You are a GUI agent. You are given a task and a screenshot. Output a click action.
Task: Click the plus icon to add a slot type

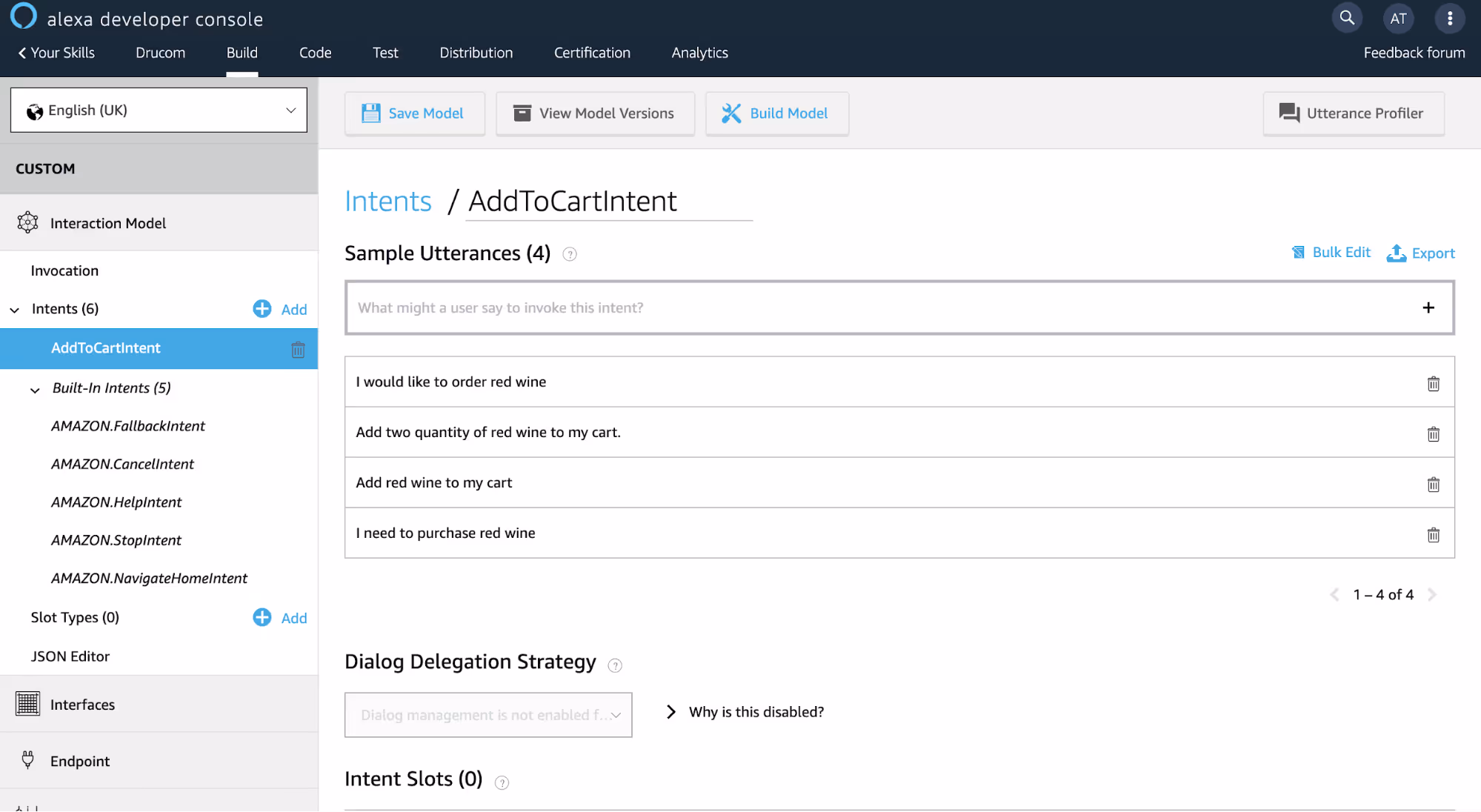tap(262, 617)
